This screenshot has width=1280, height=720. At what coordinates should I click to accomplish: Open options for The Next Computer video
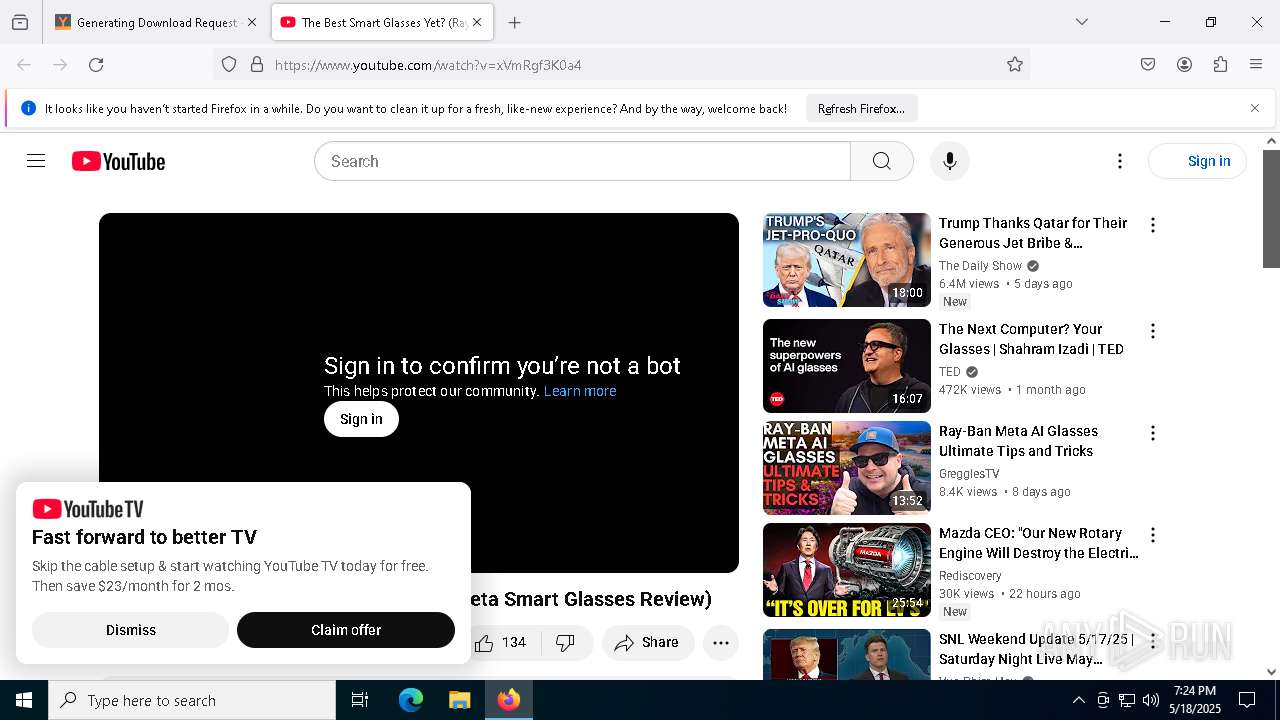click(x=1153, y=331)
